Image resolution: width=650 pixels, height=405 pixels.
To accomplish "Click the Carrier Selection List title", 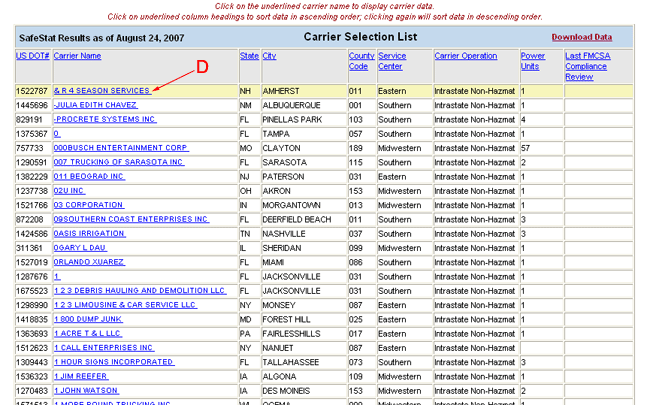I will [360, 37].
